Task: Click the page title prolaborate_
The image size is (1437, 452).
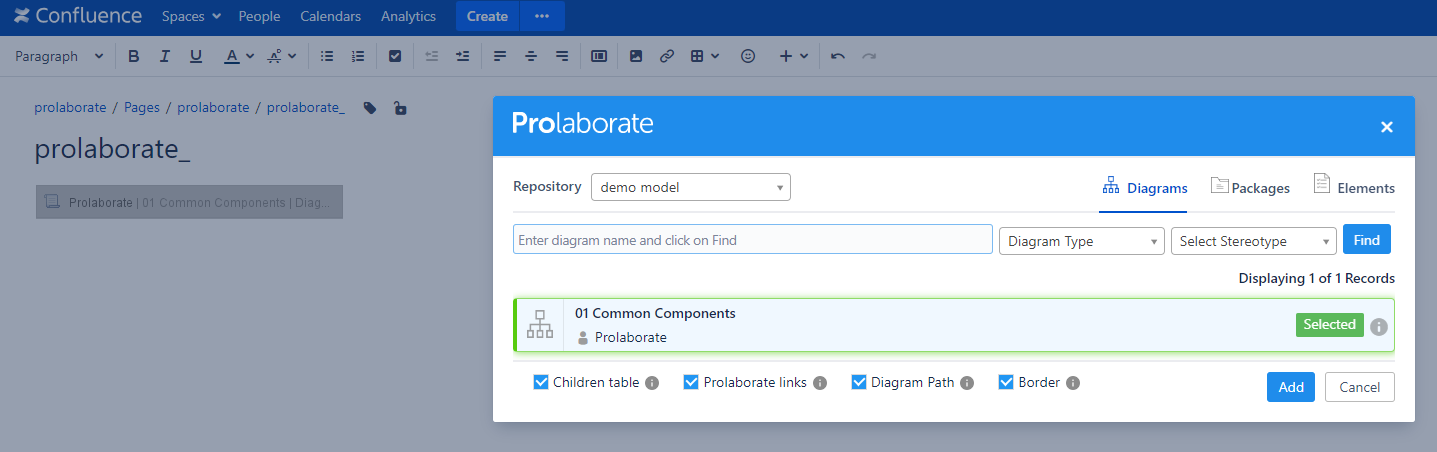Action: (112, 150)
